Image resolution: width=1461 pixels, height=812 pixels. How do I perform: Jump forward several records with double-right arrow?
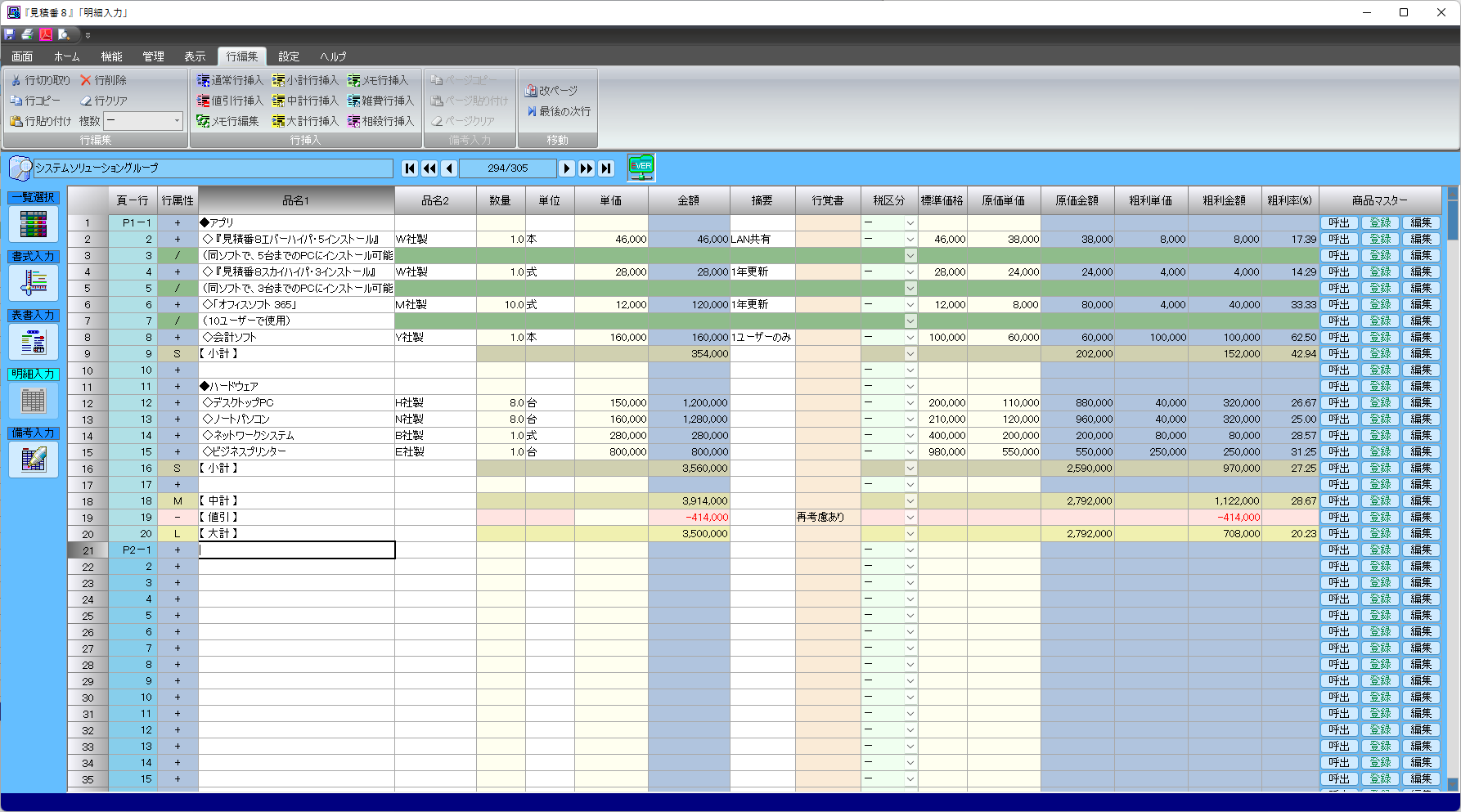pos(587,168)
